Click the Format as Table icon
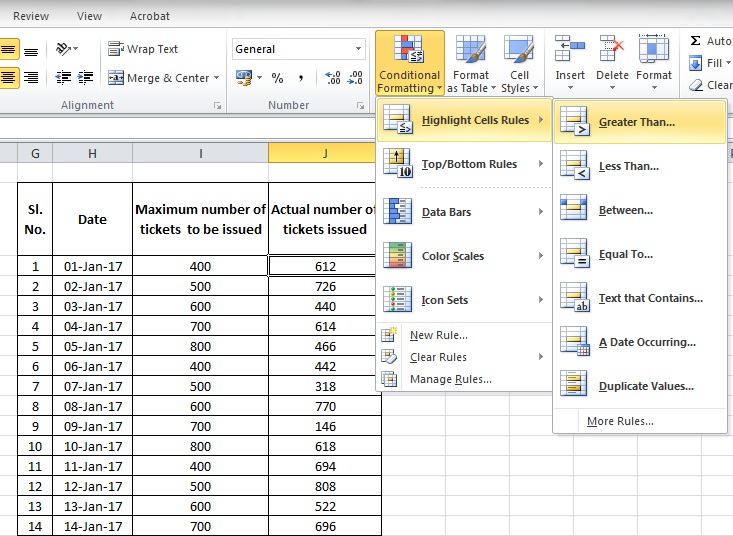Image resolution: width=733 pixels, height=536 pixels. point(471,50)
